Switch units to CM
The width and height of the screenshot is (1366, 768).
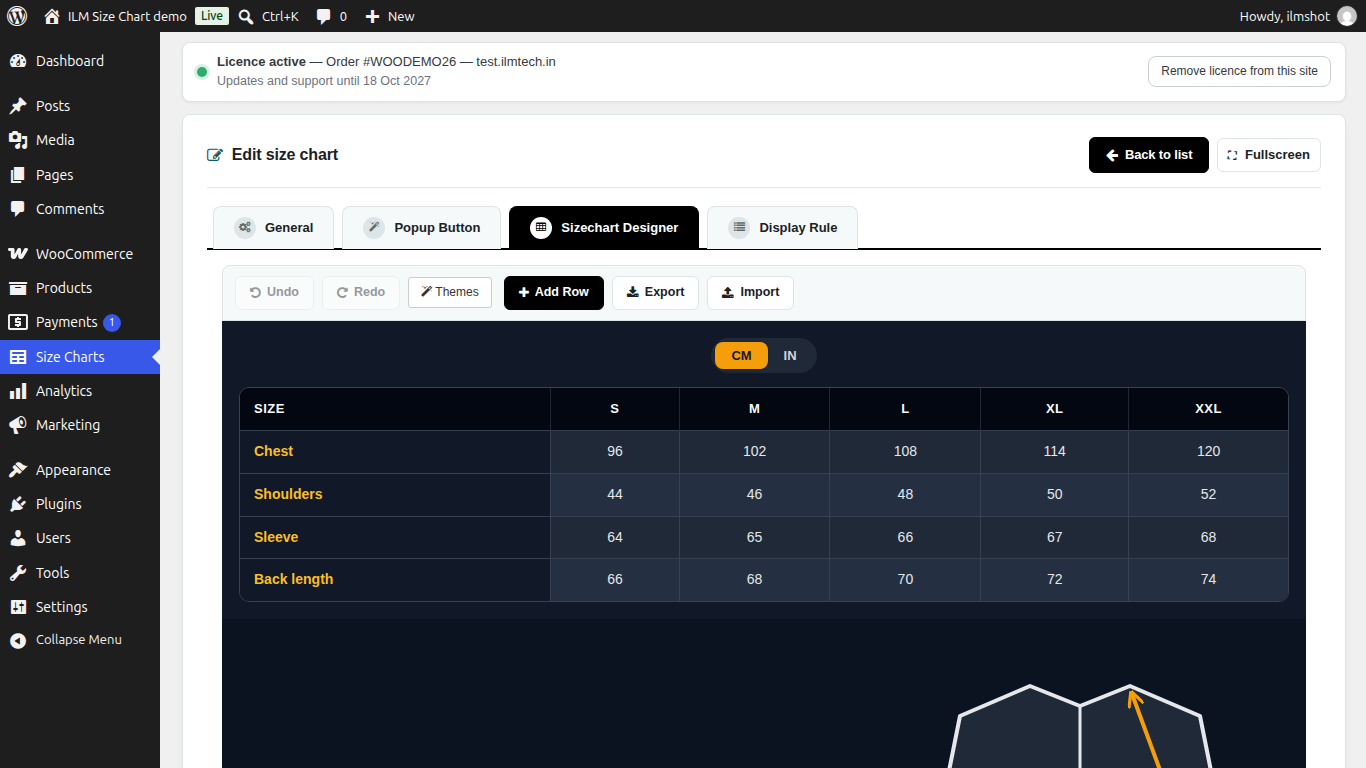point(741,356)
